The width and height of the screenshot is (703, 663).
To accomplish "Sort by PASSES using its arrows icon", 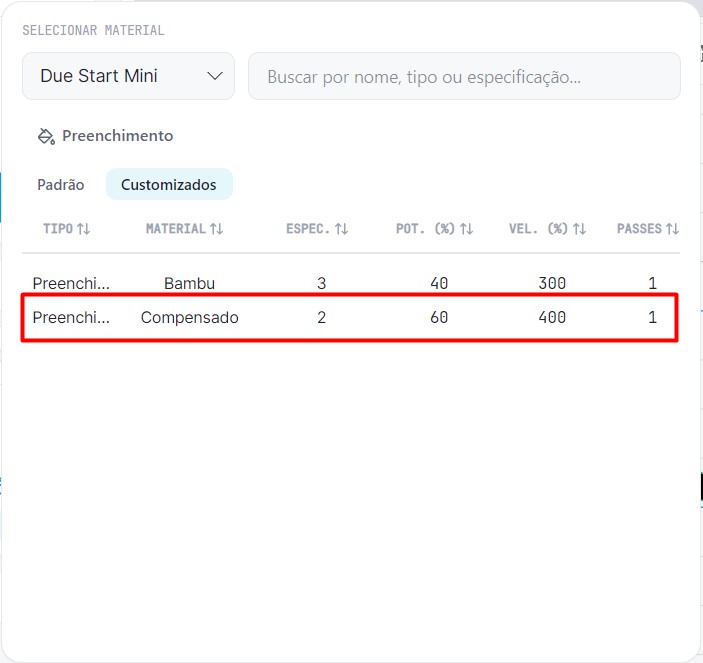I will coord(672,229).
